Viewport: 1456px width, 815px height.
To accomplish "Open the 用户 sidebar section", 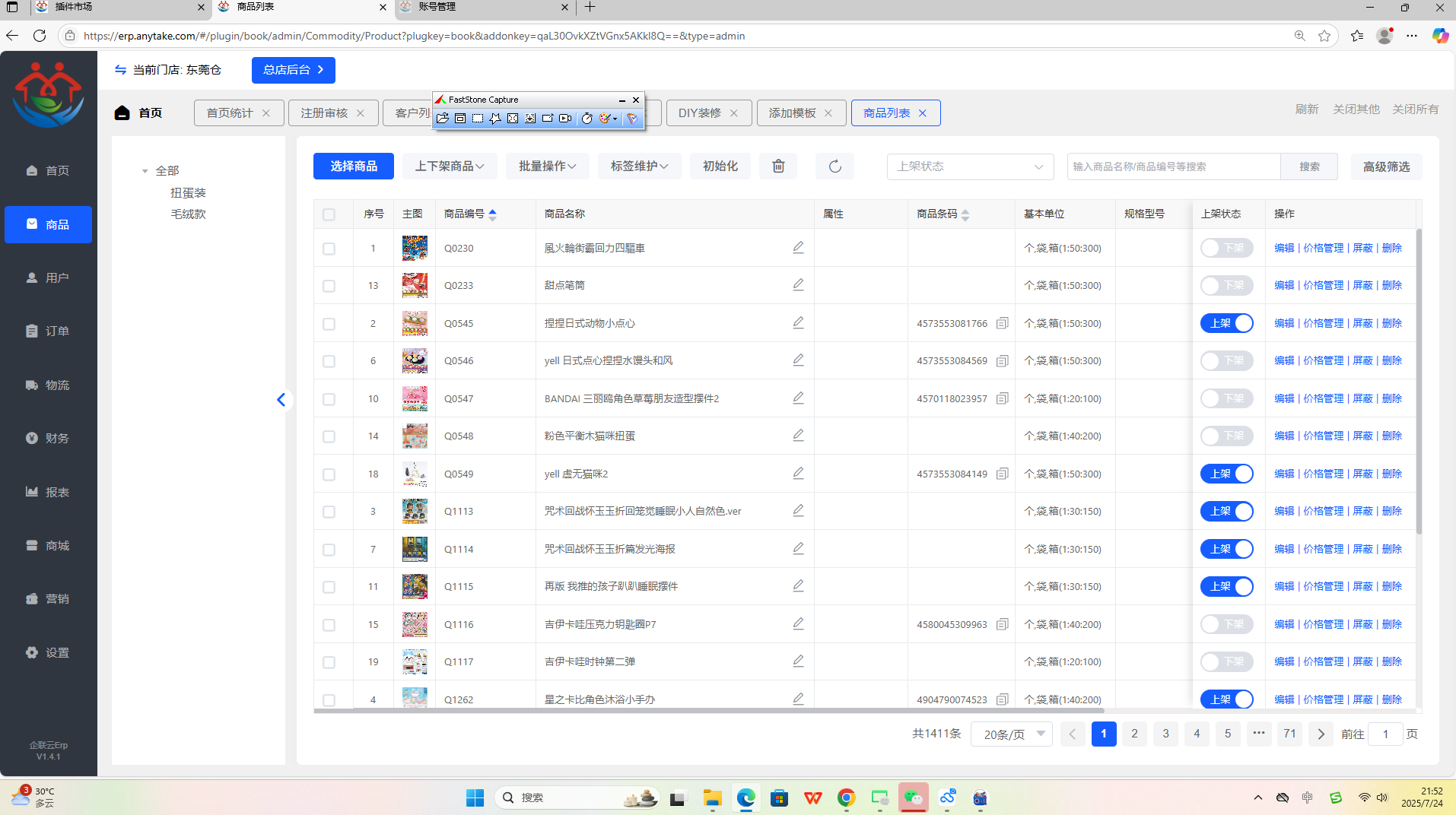I will click(48, 277).
